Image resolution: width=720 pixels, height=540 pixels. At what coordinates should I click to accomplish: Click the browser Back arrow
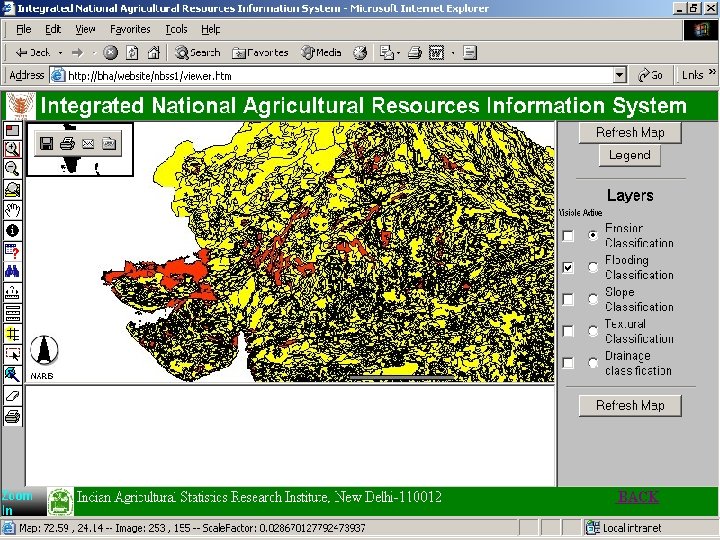tap(33, 53)
